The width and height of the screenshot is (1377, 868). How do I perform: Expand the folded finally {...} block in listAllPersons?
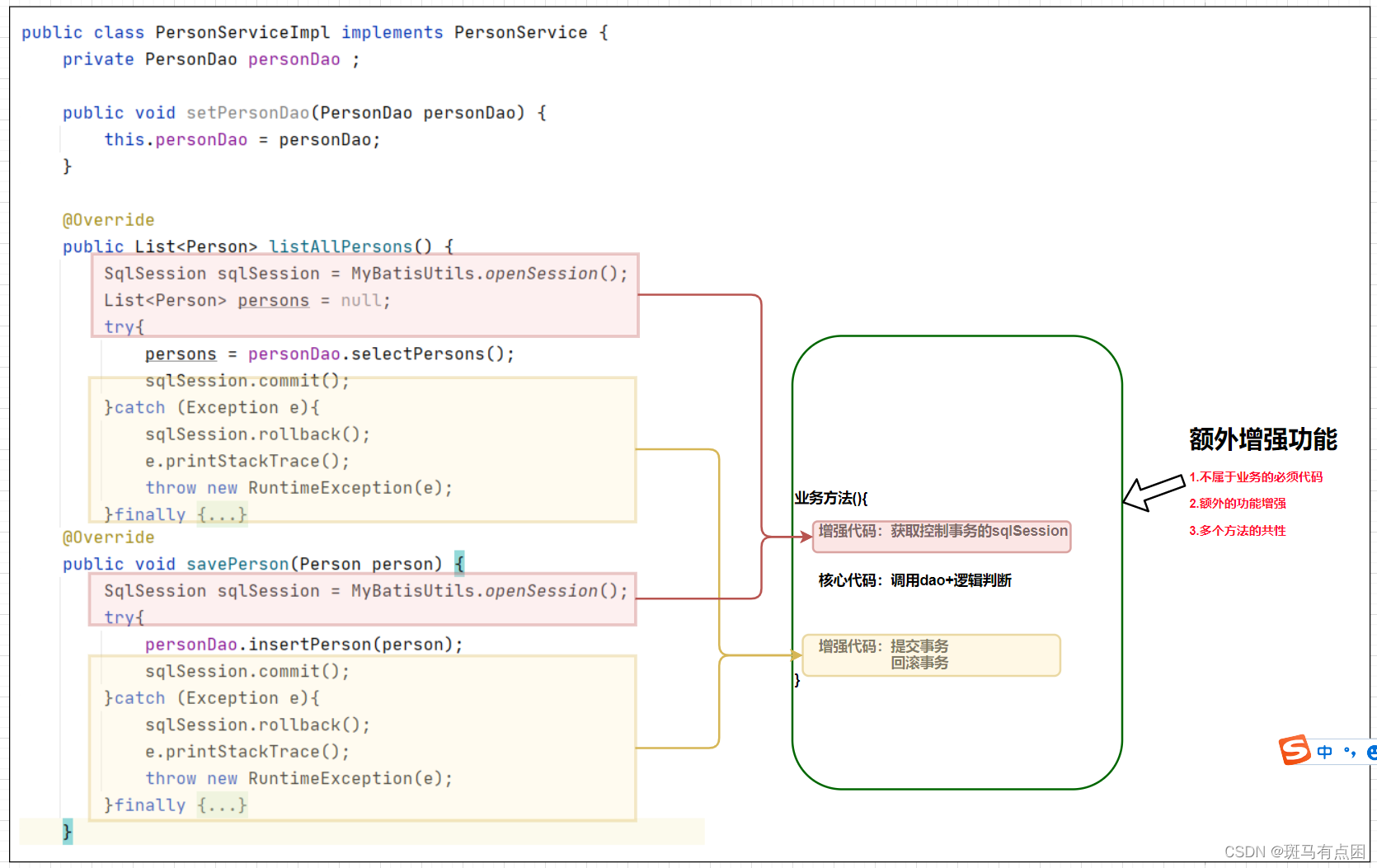[x=222, y=514]
